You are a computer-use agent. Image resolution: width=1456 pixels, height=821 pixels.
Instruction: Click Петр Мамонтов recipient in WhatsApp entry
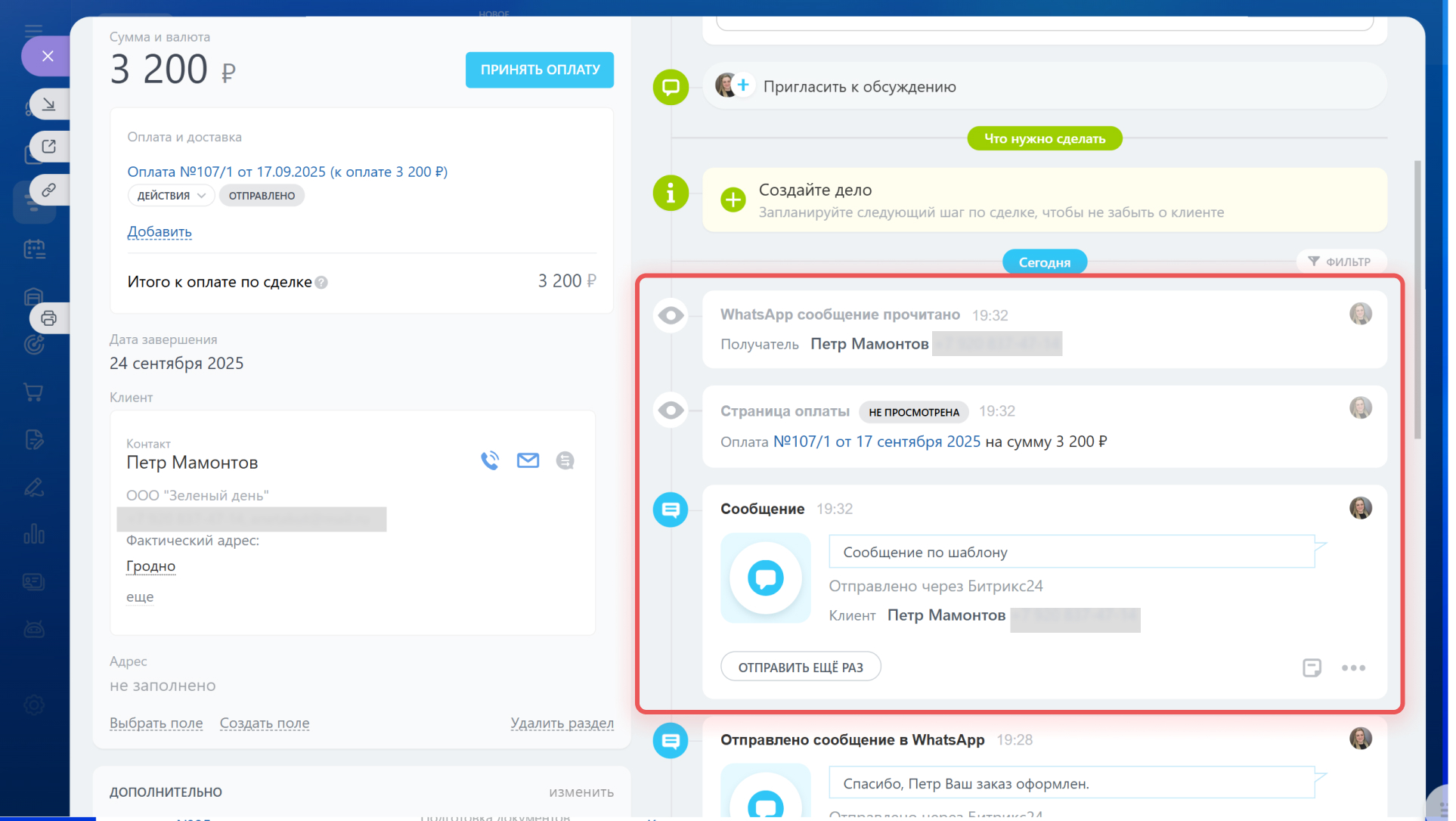point(869,344)
